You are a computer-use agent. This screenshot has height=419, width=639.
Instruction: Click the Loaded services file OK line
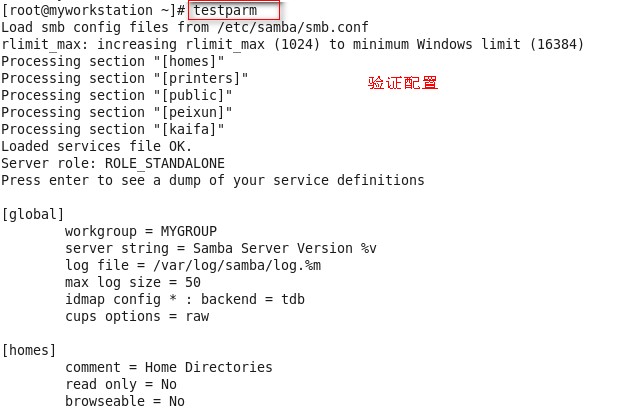click(96, 146)
